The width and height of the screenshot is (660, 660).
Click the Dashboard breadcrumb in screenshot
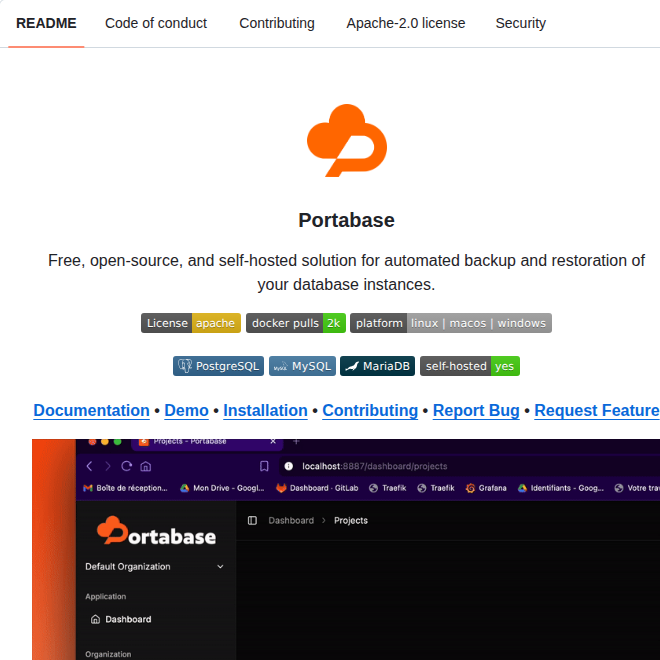point(291,520)
